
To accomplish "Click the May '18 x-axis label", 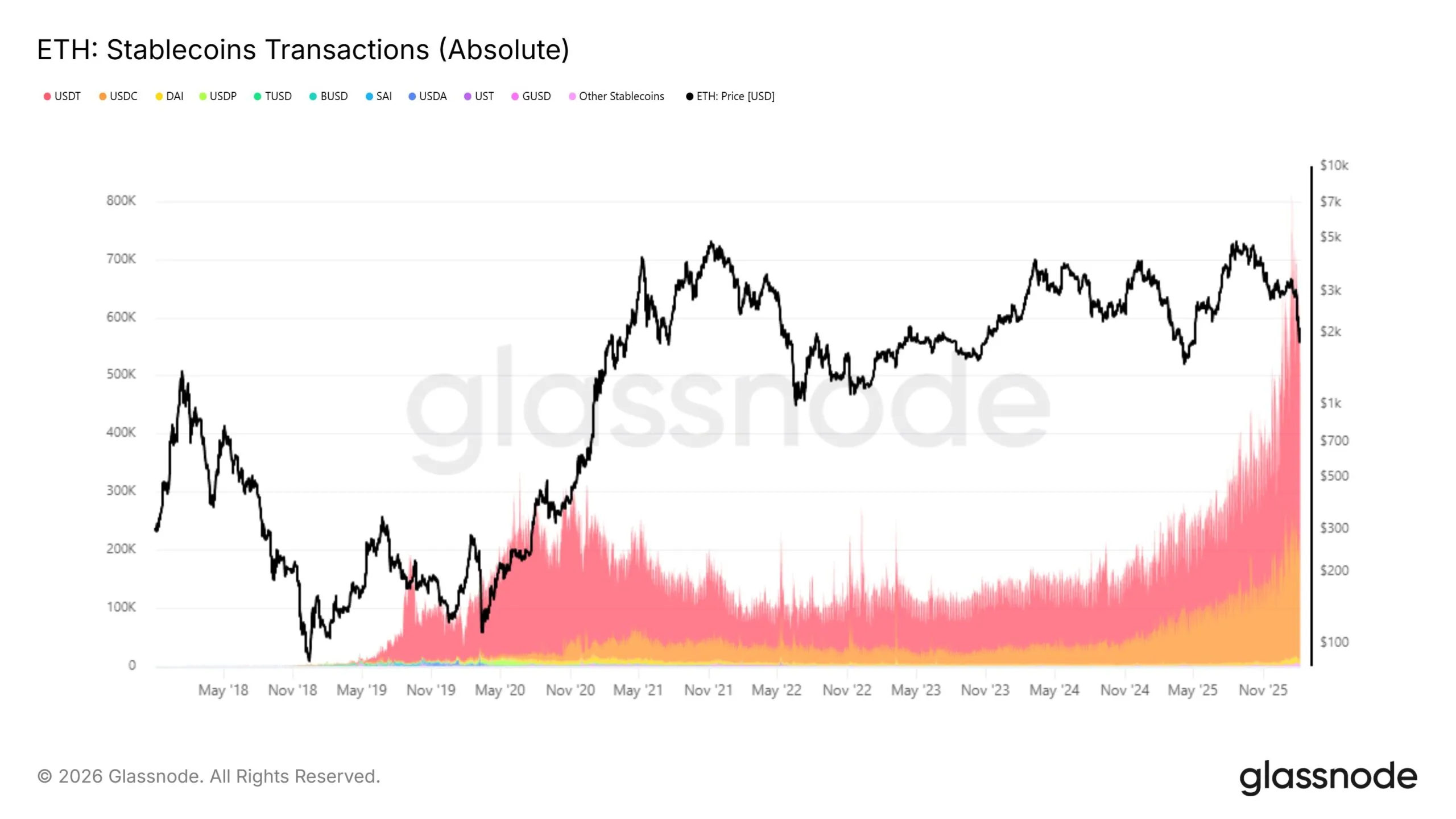I will click(223, 690).
